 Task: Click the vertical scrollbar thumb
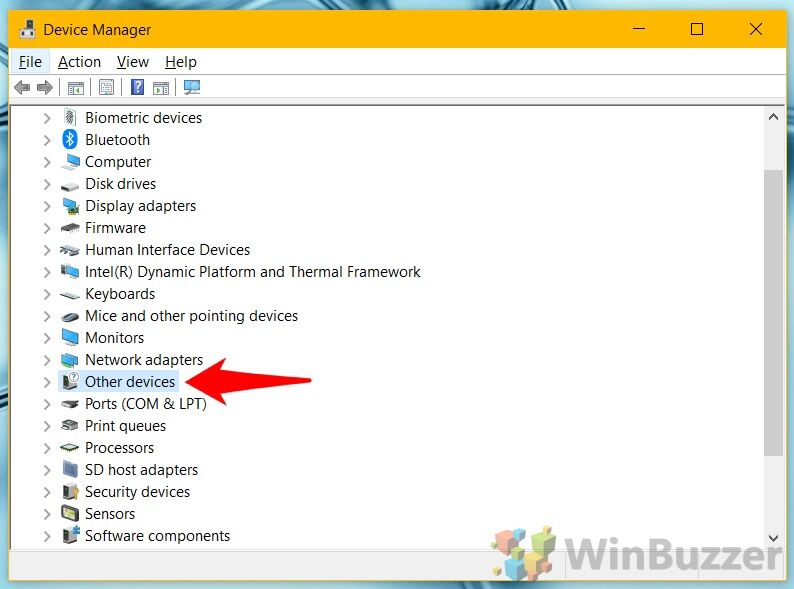pos(773,312)
